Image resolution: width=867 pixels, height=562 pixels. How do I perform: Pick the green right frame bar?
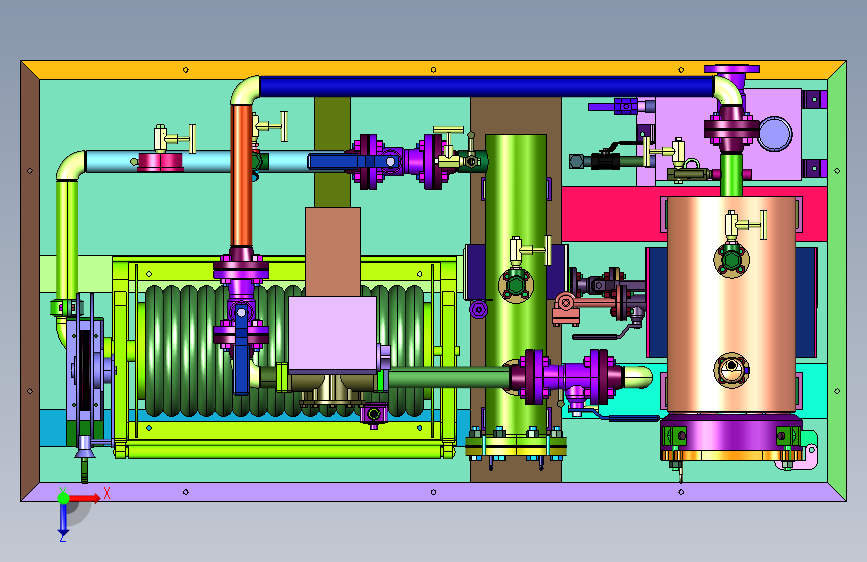click(837, 281)
